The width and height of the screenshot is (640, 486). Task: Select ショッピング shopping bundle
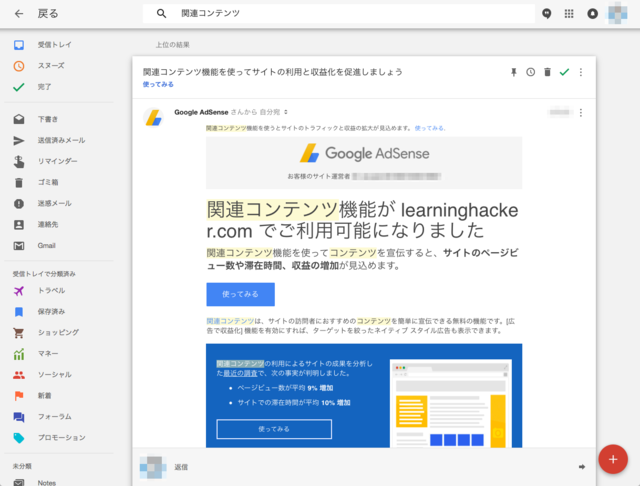58,333
